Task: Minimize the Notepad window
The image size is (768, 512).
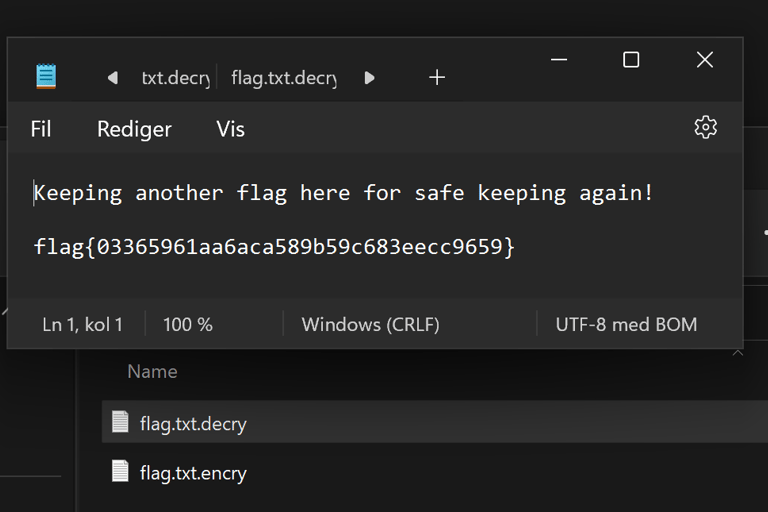Action: click(559, 60)
